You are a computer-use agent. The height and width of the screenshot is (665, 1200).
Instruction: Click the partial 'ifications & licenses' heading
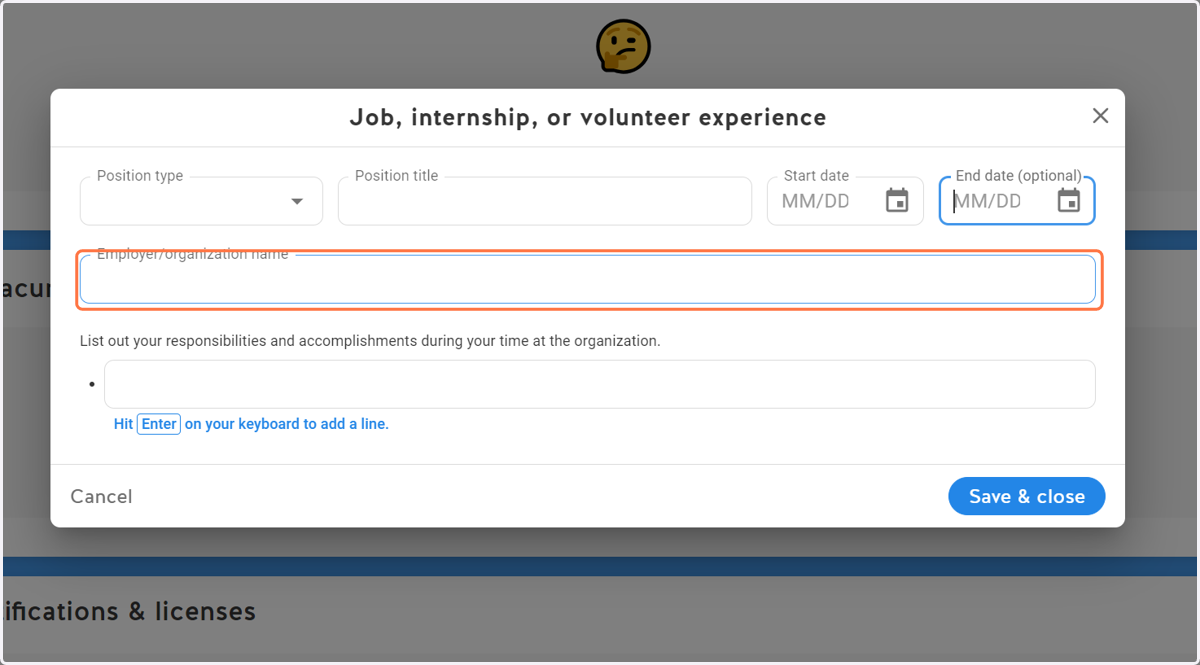128,611
